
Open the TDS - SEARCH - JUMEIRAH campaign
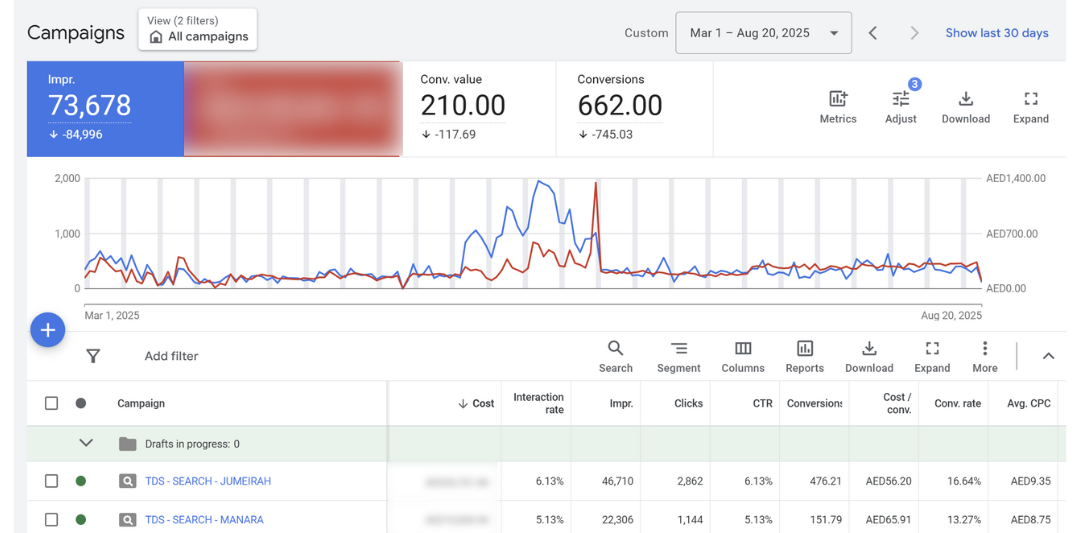pos(208,481)
